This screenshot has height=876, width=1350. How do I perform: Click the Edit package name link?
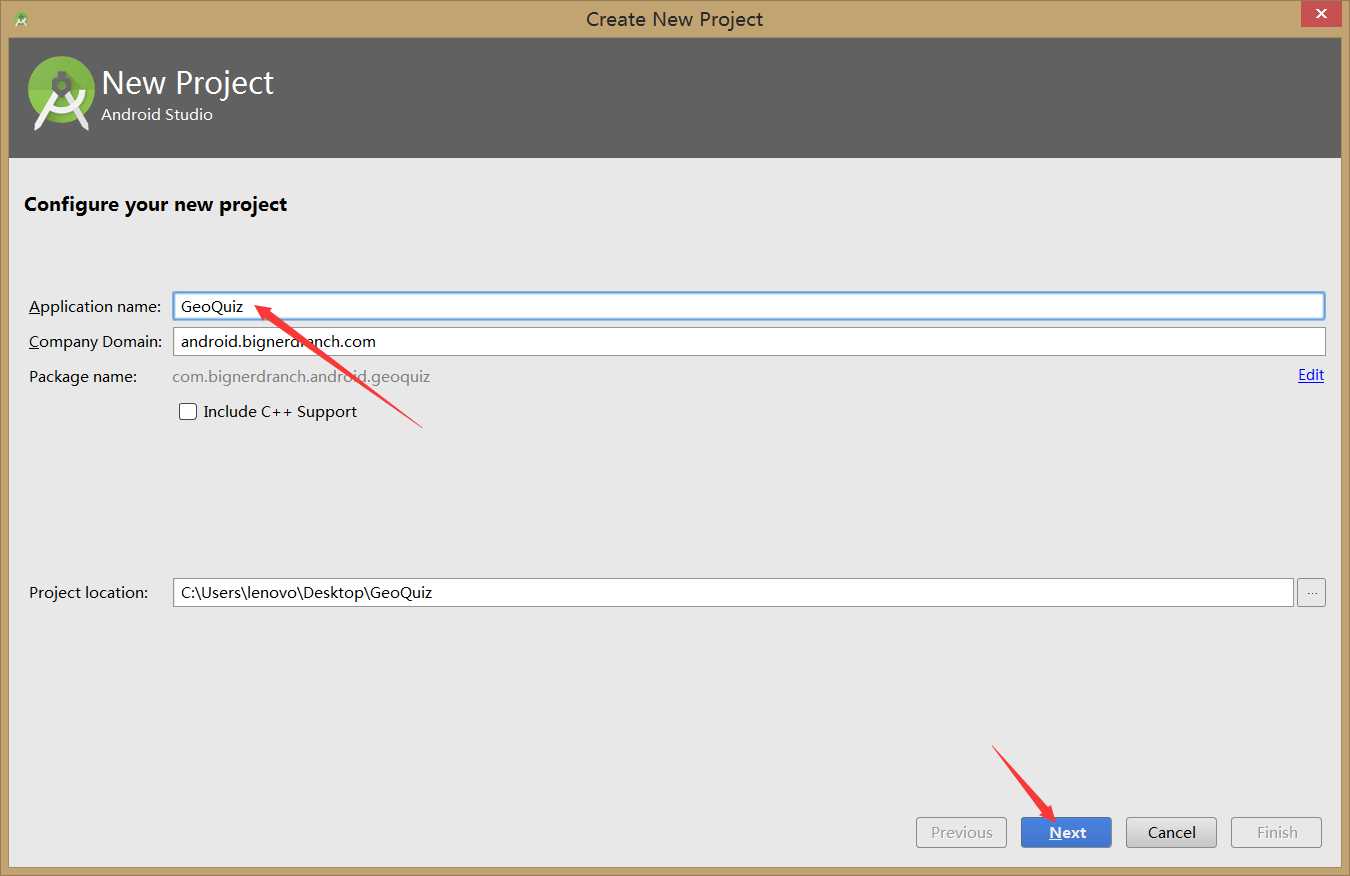click(x=1311, y=375)
